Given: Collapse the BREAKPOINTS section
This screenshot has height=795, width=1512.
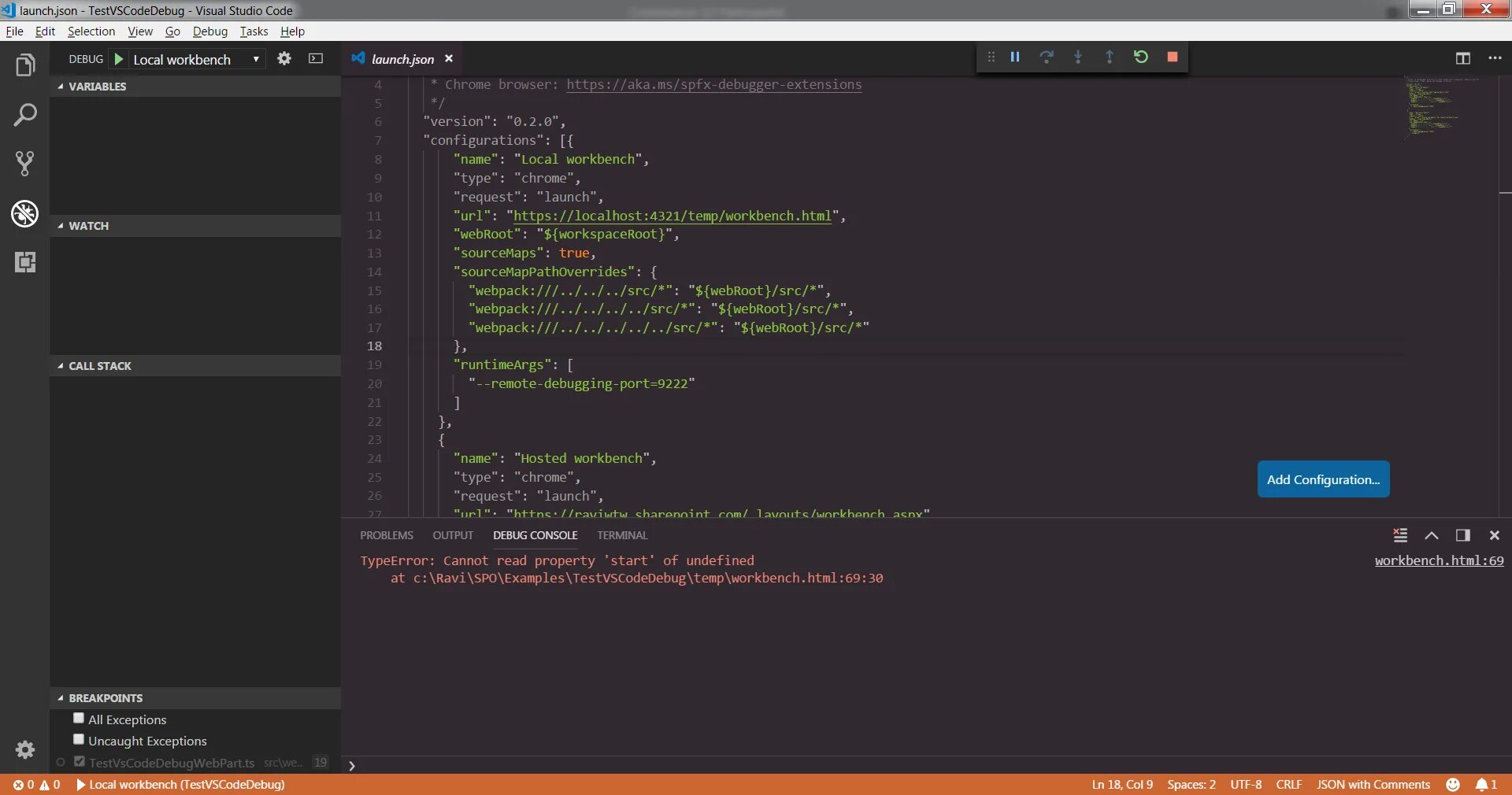Looking at the screenshot, I should [x=195, y=698].
